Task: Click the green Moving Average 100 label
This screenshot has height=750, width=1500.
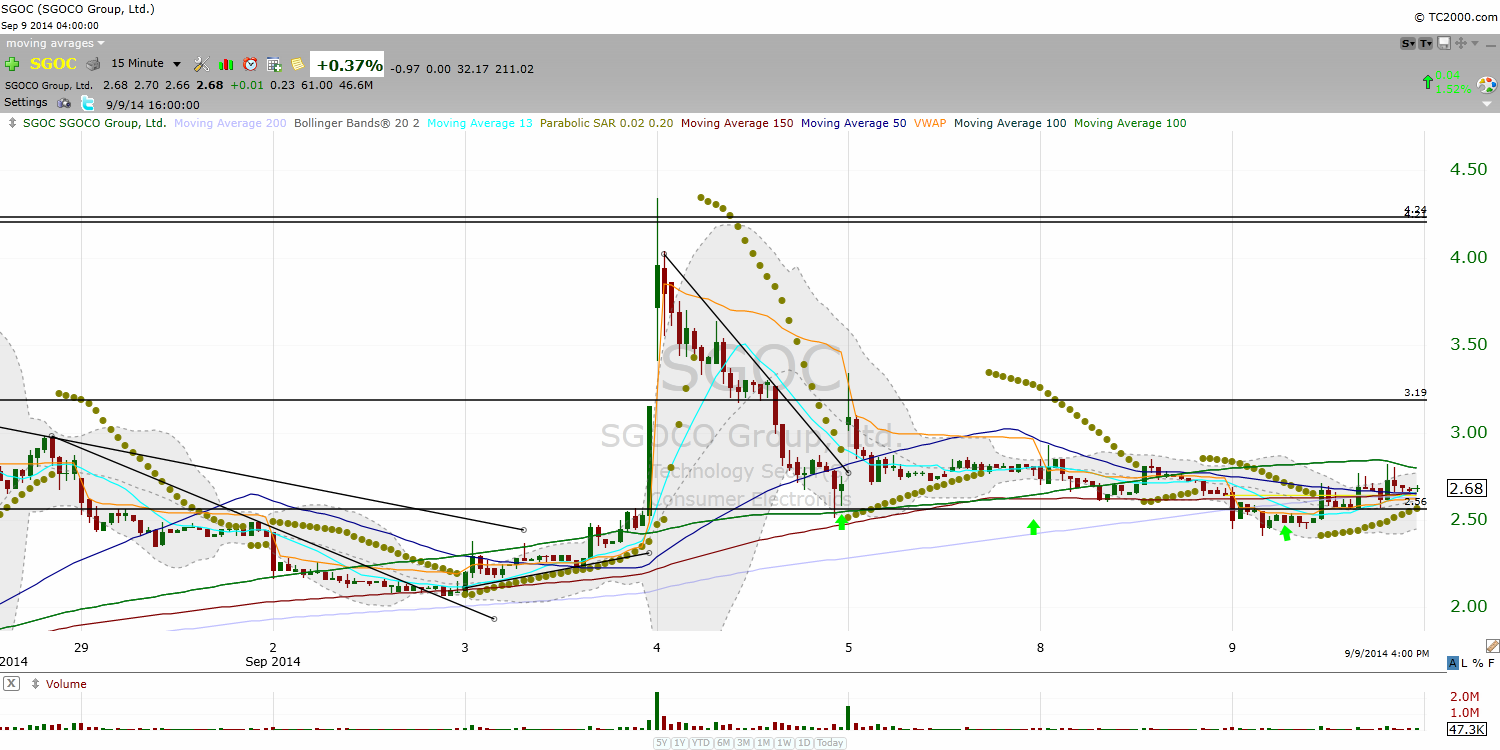Action: (1130, 123)
